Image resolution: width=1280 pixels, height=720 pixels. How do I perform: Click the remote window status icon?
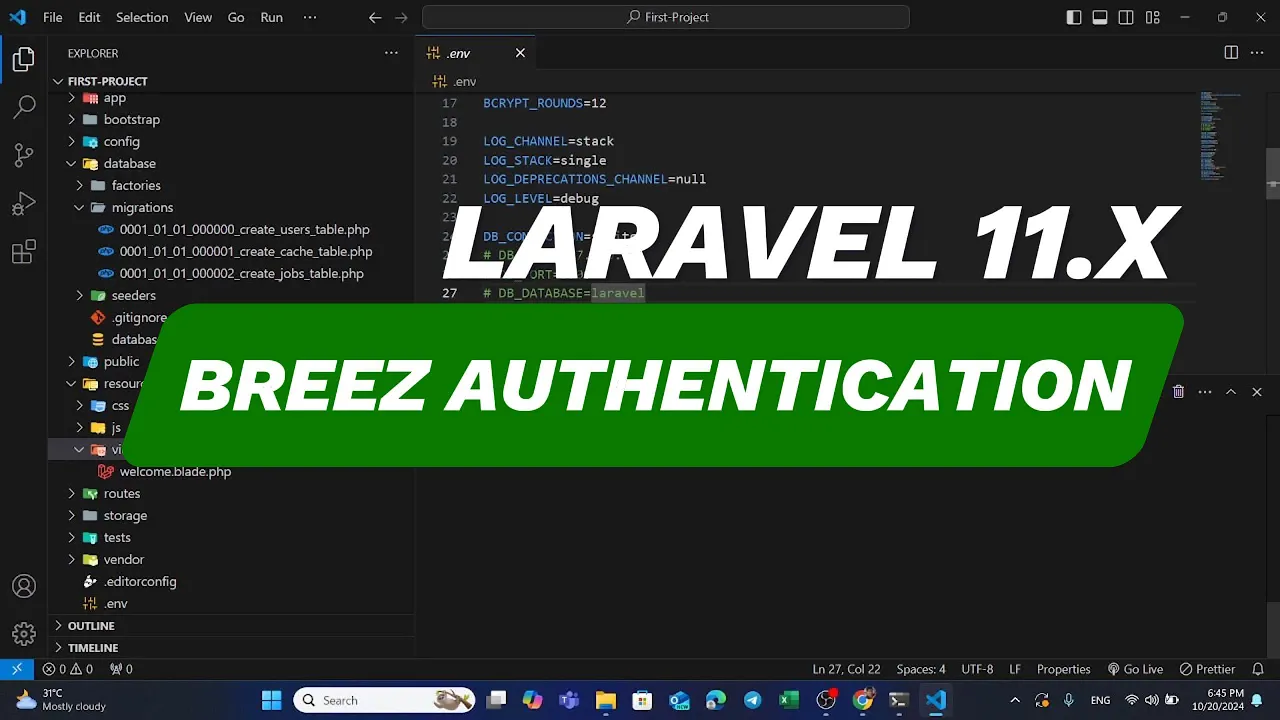click(17, 669)
